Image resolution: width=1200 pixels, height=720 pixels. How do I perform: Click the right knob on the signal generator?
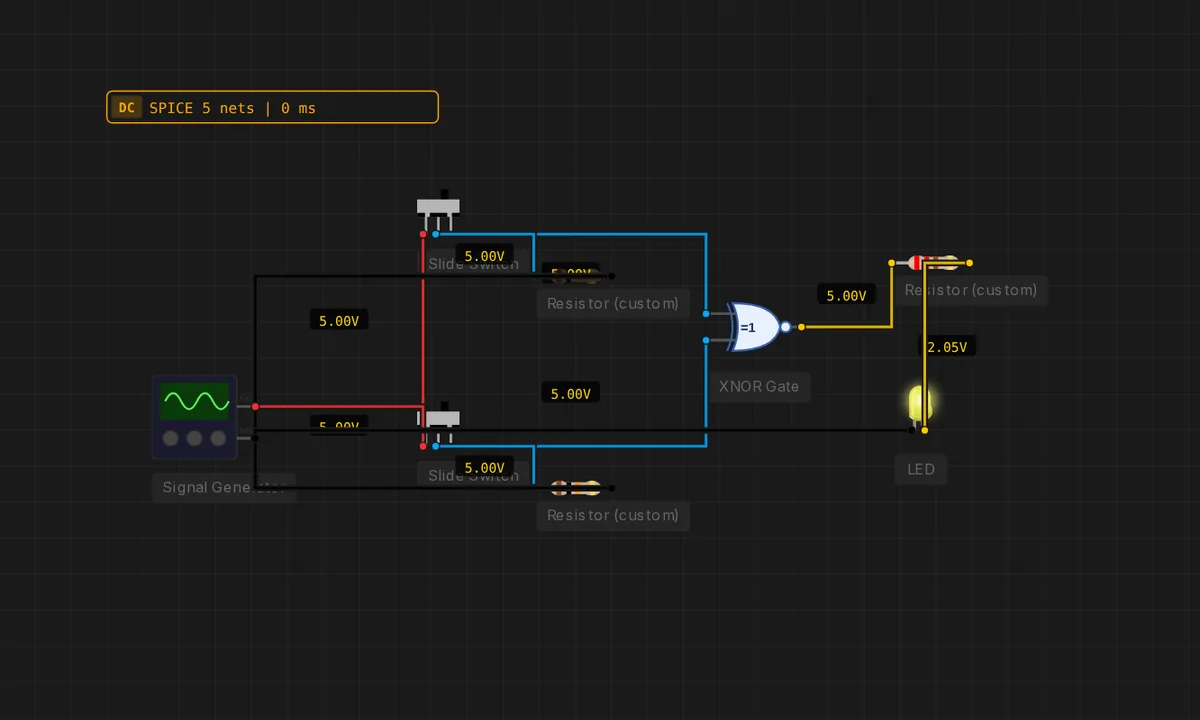(217, 438)
